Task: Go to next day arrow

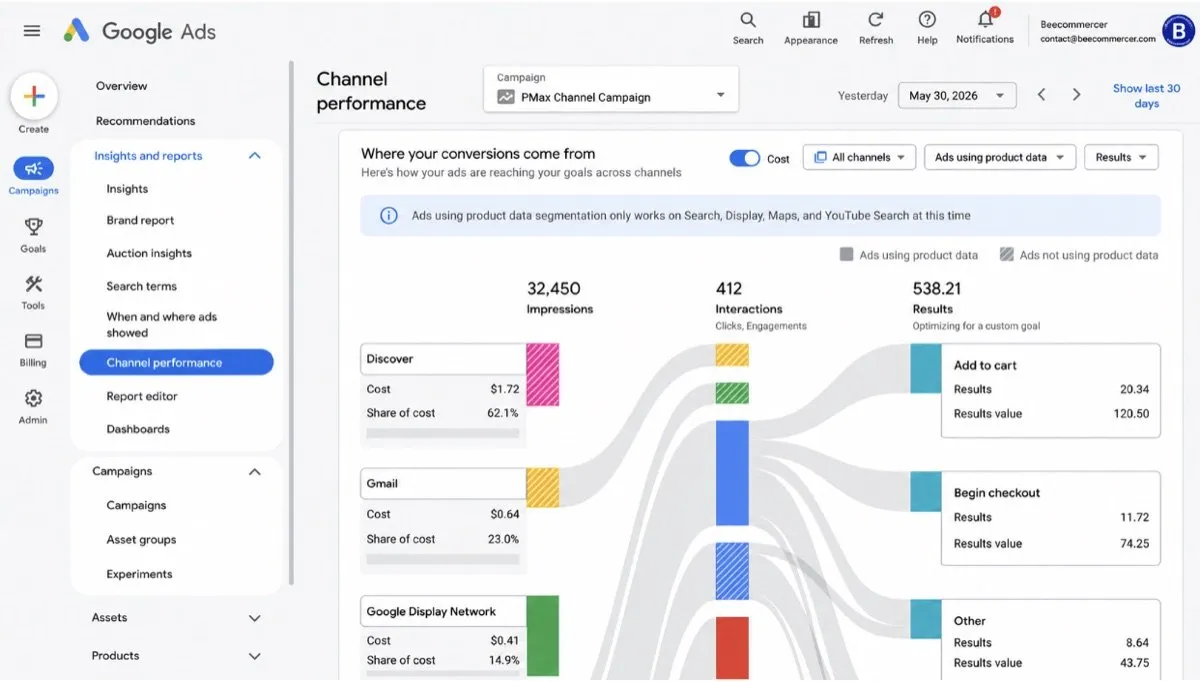Action: click(x=1076, y=95)
